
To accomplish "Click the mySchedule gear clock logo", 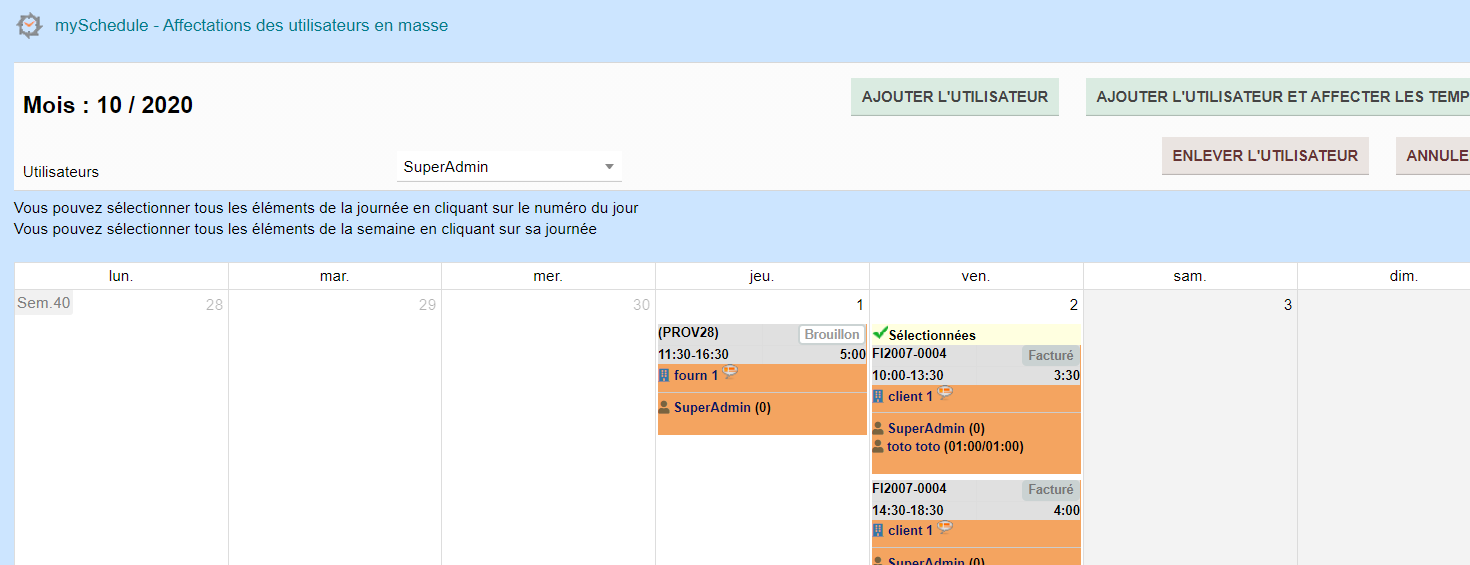I will (31, 25).
